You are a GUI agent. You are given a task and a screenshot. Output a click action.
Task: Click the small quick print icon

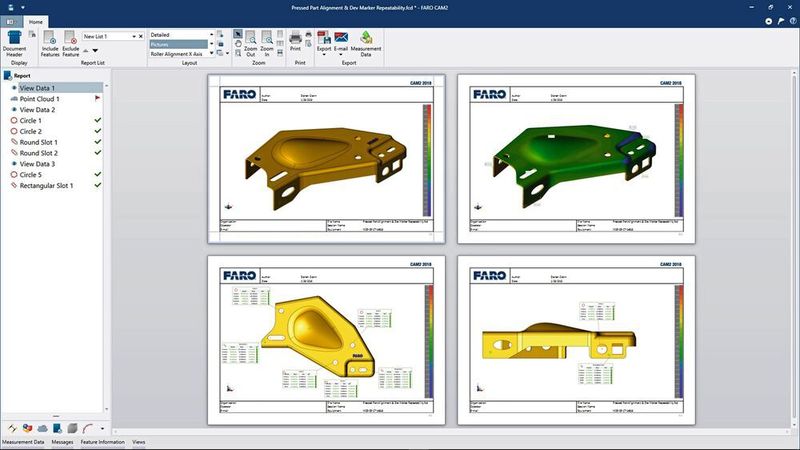click(308, 34)
